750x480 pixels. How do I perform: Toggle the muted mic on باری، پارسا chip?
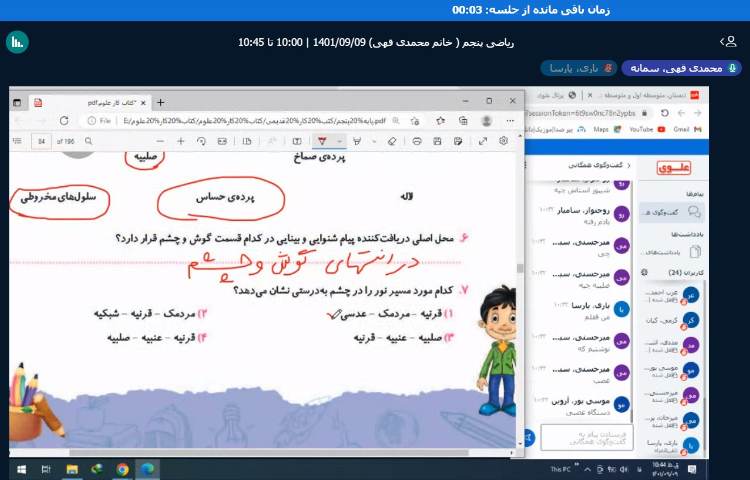pos(608,68)
